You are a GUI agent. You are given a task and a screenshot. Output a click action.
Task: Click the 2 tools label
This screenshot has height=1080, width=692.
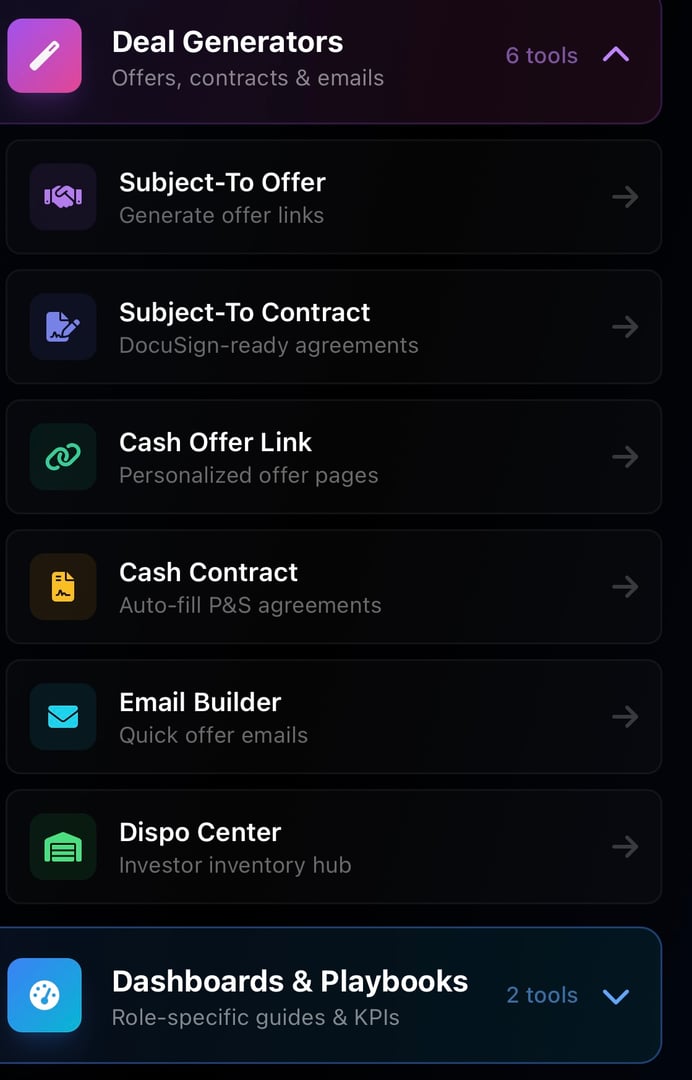click(541, 996)
